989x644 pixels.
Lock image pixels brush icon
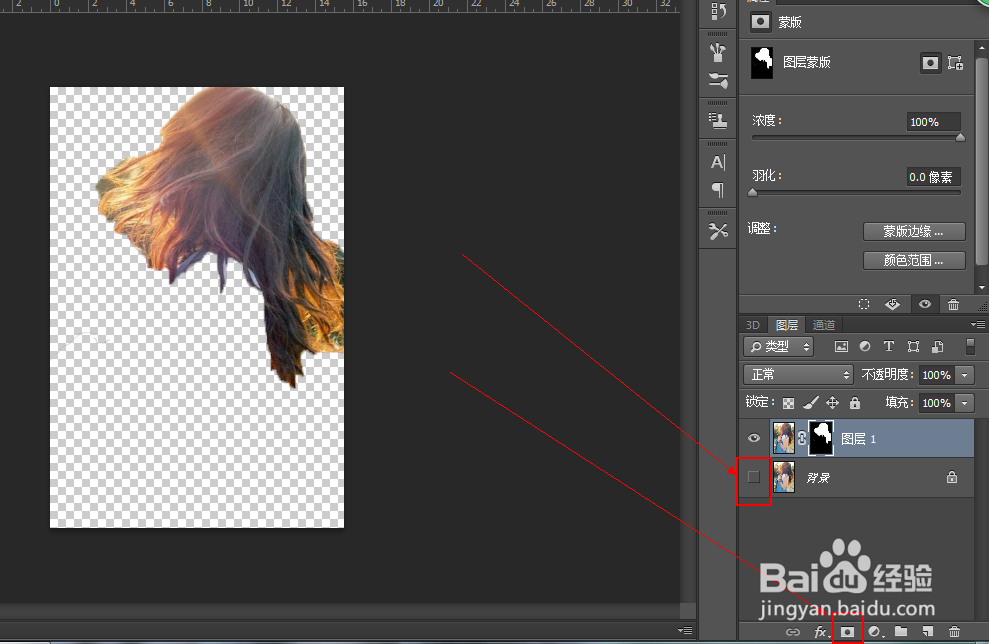[x=811, y=402]
